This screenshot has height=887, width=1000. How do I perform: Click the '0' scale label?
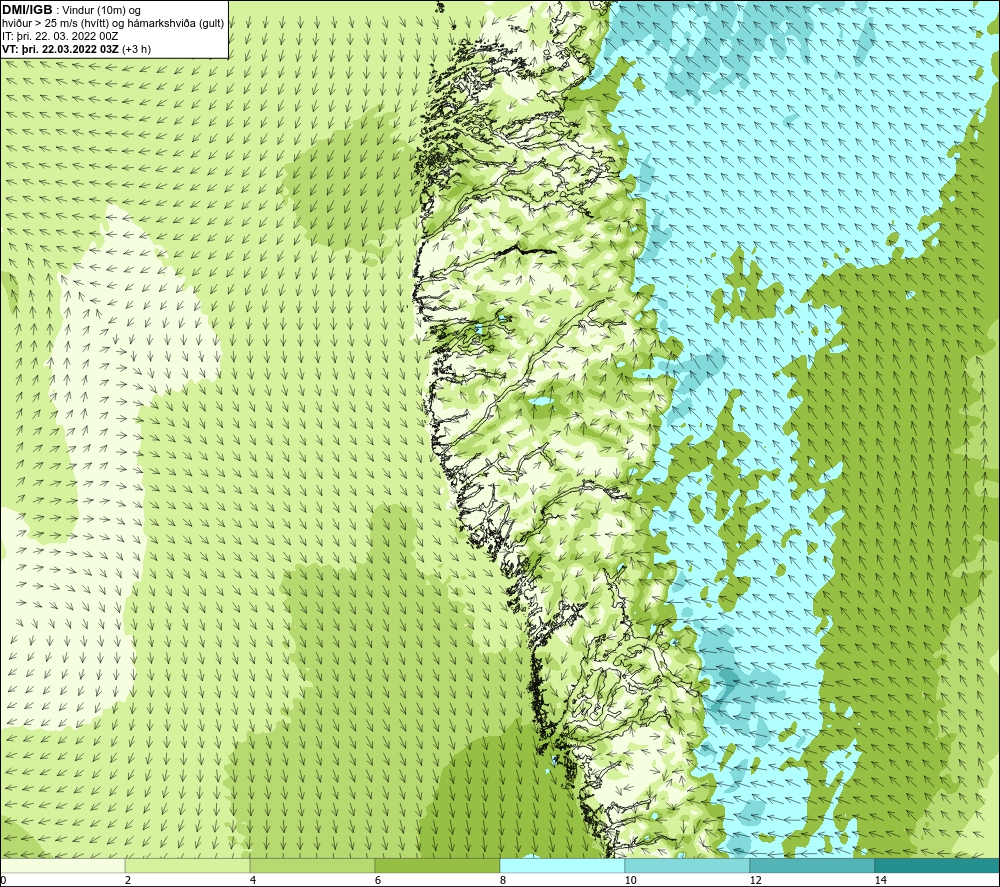pos(3,880)
